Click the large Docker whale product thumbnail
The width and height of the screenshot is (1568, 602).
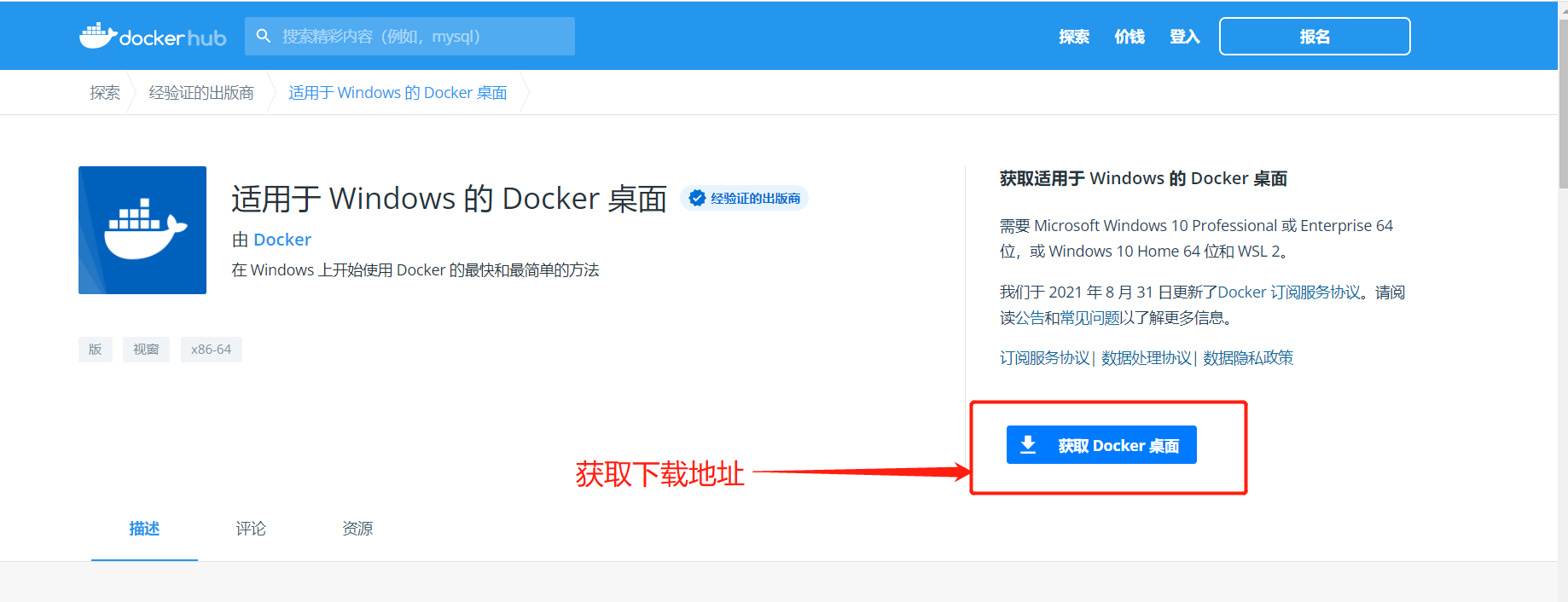142,230
